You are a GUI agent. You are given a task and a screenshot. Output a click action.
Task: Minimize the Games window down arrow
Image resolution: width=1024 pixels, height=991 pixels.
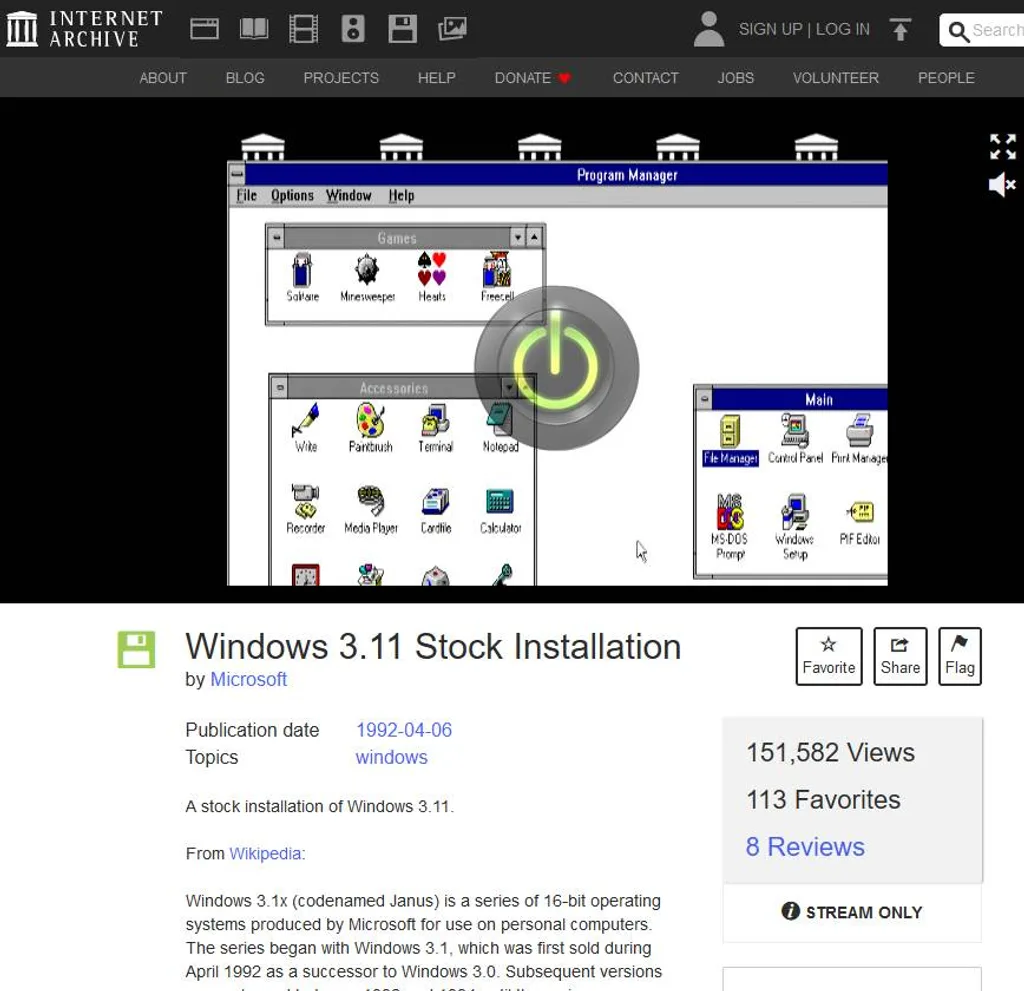518,238
